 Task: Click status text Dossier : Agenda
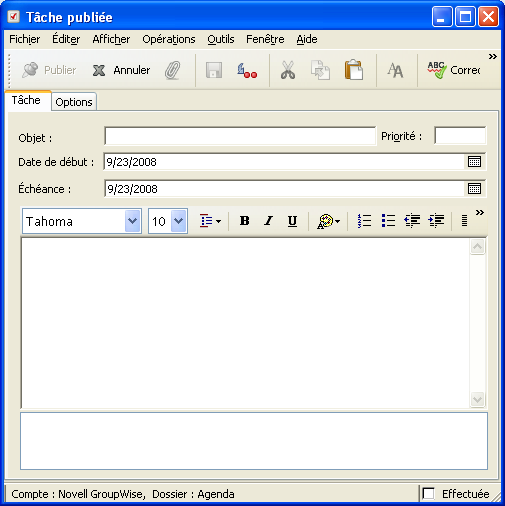pyautogui.click(x=193, y=494)
